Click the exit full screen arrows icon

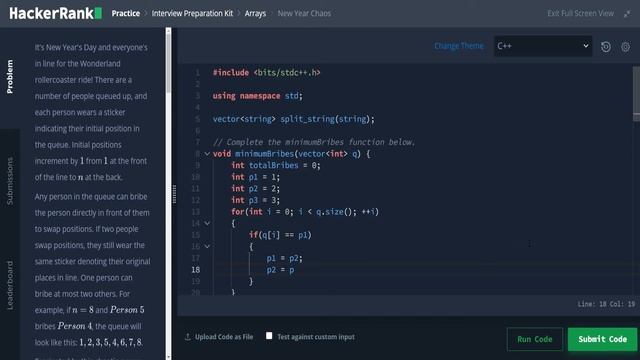[x=627, y=14]
